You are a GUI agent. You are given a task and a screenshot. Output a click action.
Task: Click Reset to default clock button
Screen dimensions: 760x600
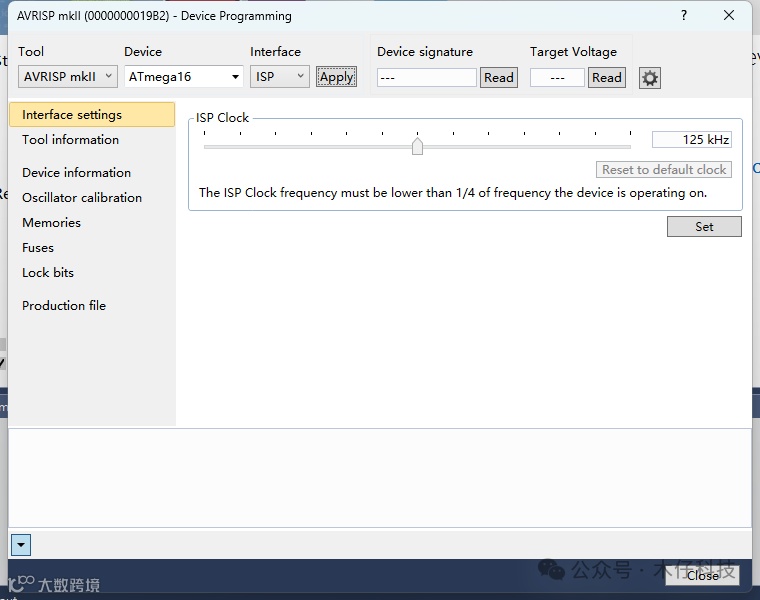pos(664,170)
